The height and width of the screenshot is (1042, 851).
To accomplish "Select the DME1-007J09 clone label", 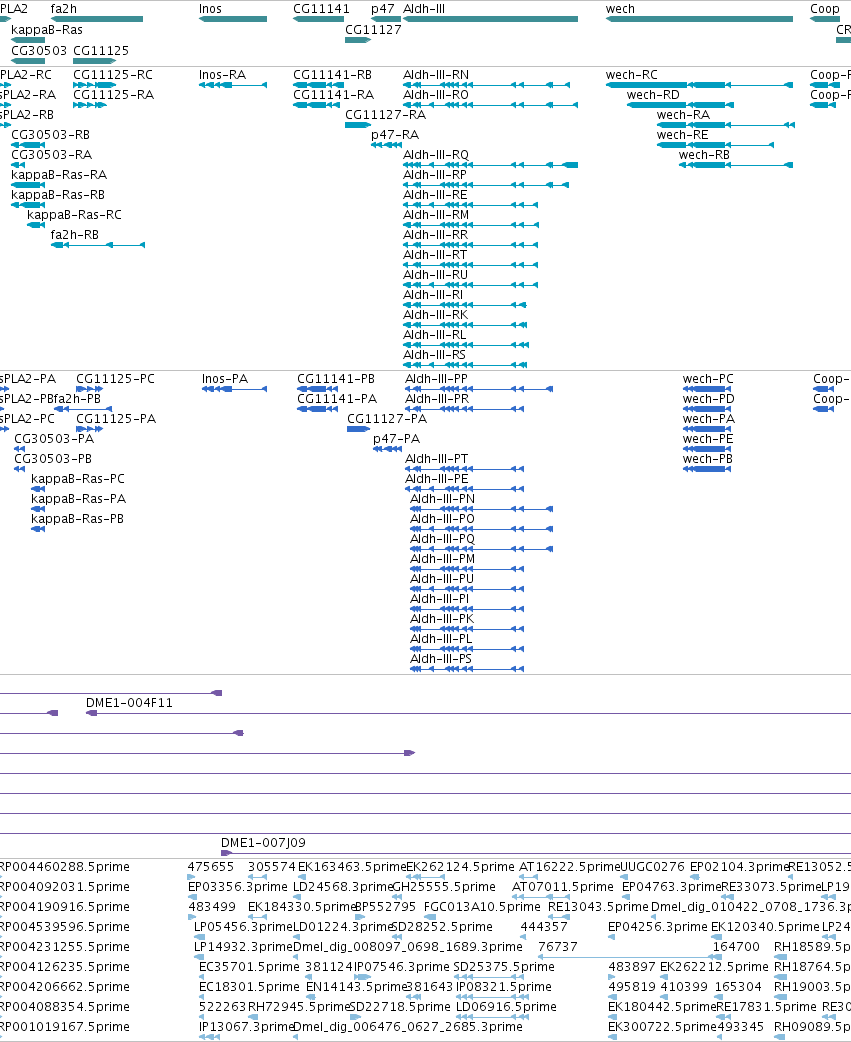I will pyautogui.click(x=263, y=843).
